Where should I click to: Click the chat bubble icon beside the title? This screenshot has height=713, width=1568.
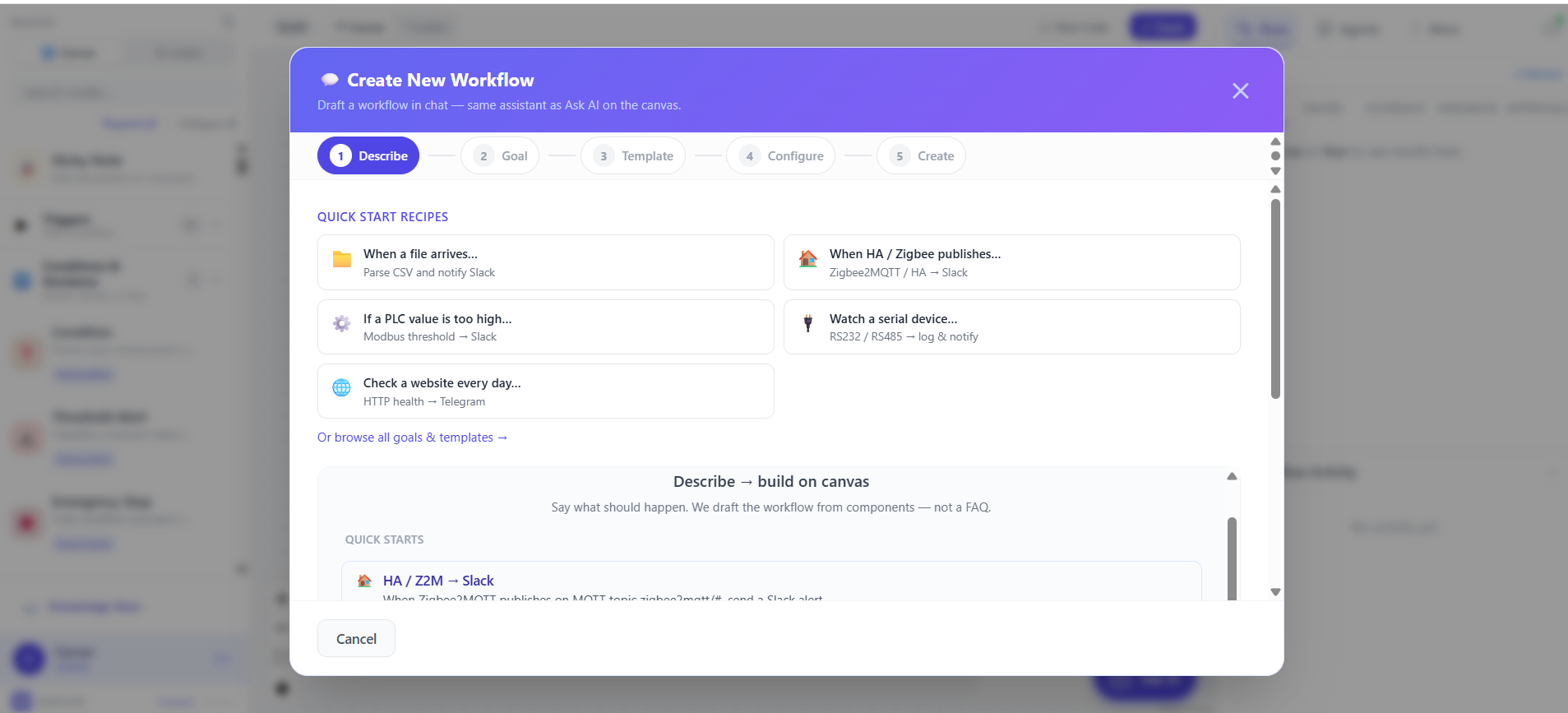(x=330, y=80)
